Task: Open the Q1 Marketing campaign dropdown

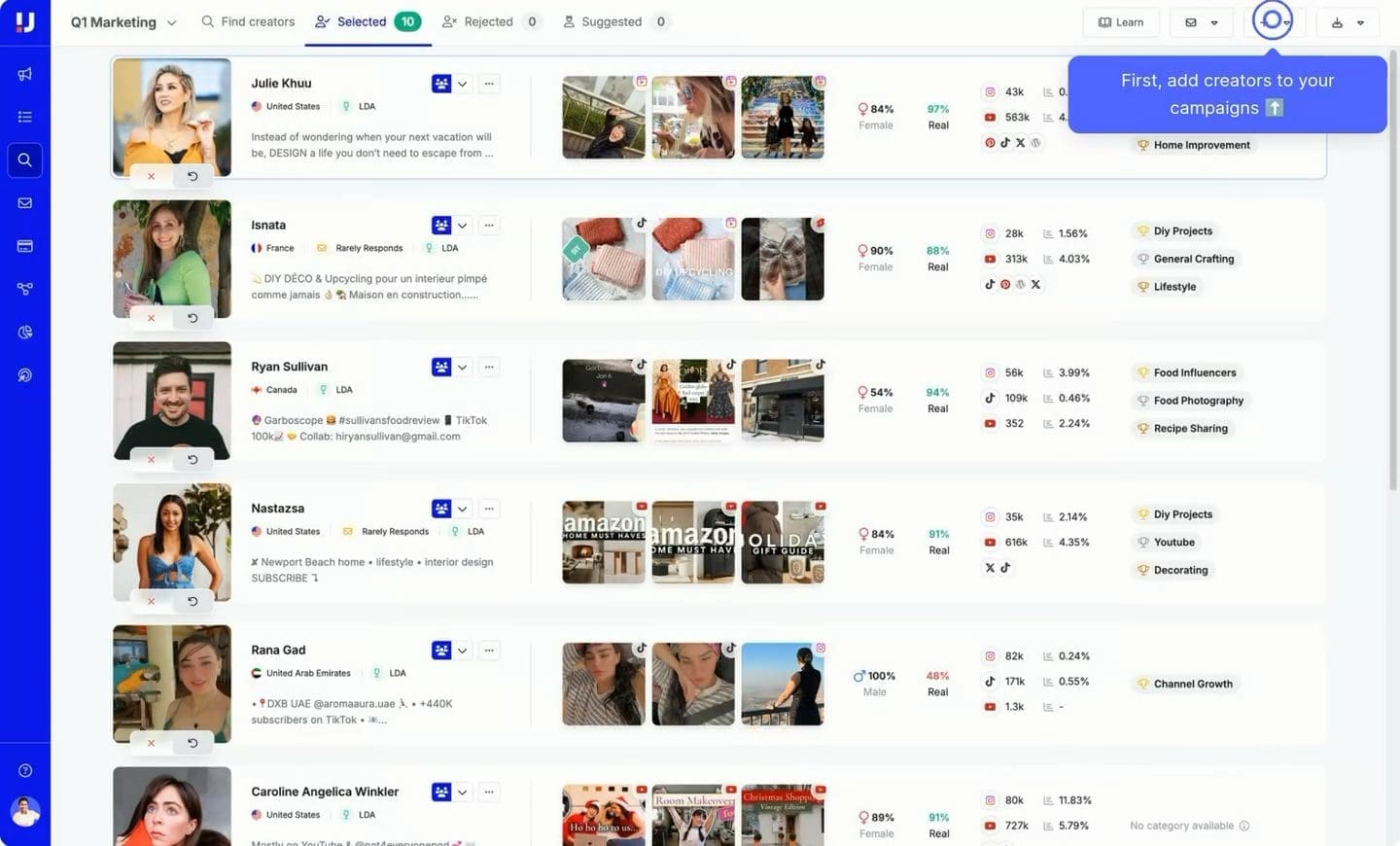Action: click(123, 22)
